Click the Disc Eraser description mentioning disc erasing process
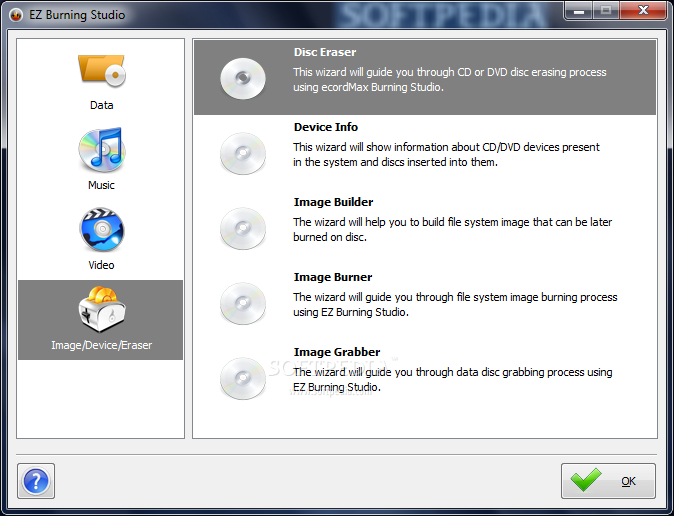The height and width of the screenshot is (516, 674). [x=450, y=80]
